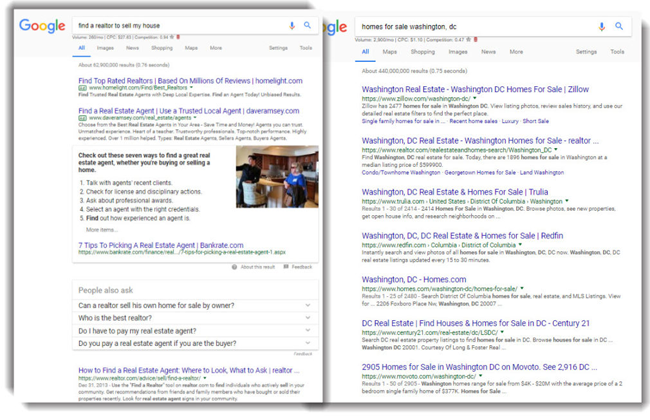This screenshot has height=420, width=650.
Task: Switch to Shopping tab in left search window
Action: click(162, 48)
